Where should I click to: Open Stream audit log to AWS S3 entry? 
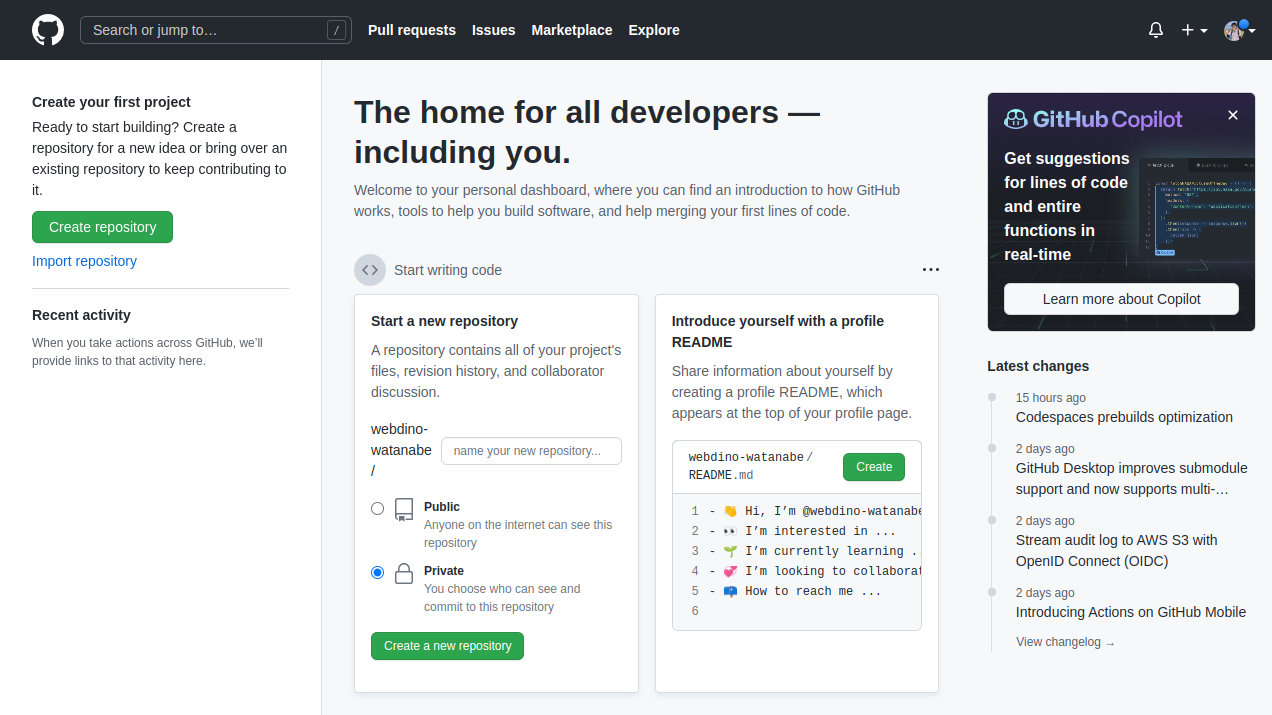pos(1117,551)
